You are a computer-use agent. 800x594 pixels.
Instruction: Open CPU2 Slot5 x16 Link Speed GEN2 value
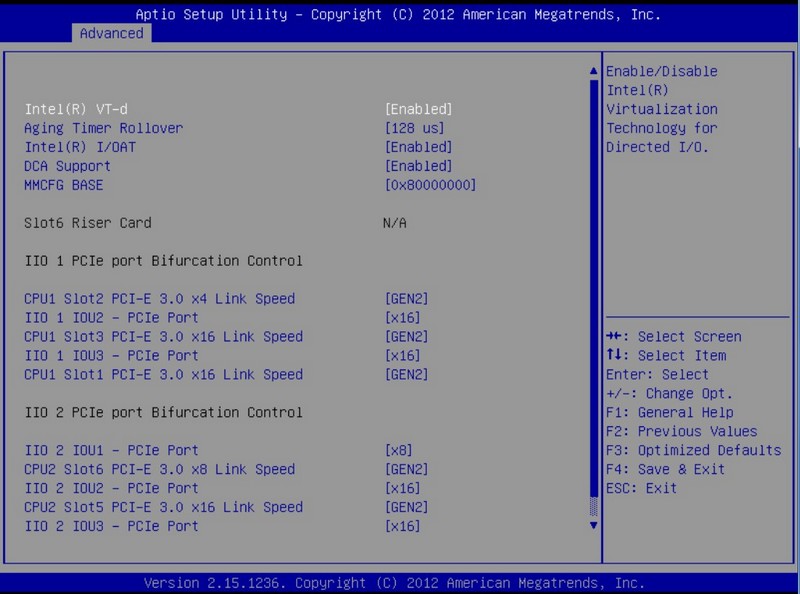(407, 508)
